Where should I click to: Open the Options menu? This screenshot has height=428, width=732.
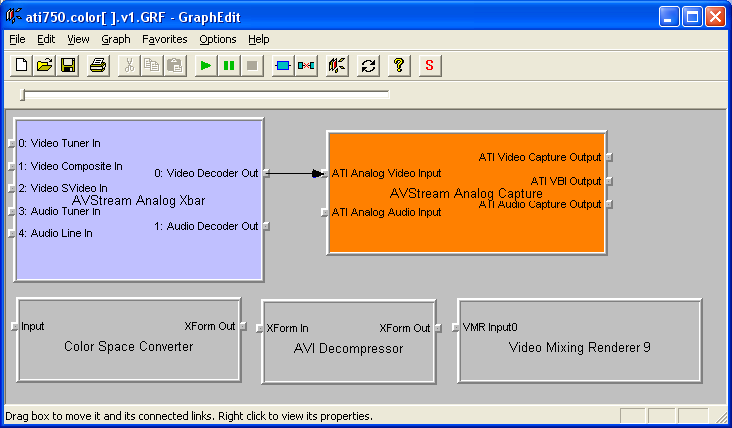(x=218, y=39)
